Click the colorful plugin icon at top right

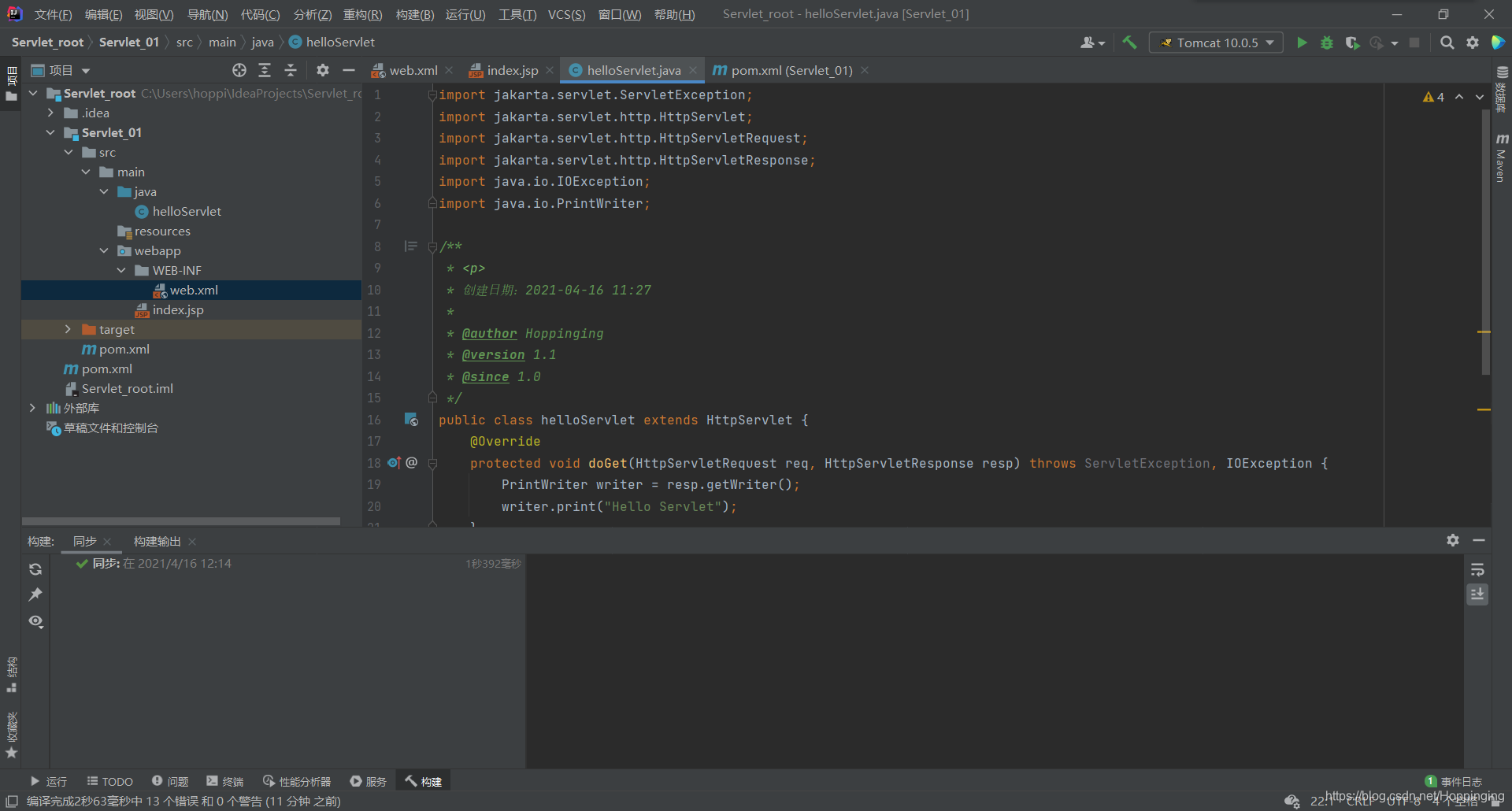[x=1498, y=43]
